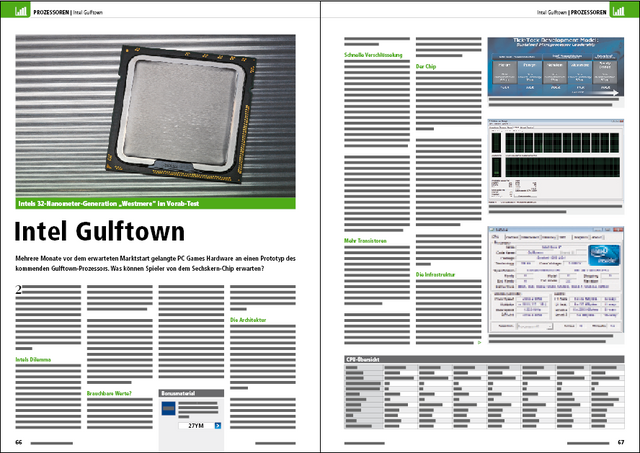The height and width of the screenshot is (453, 640).
Task: Open the task manager CPU usage screenshot
Action: [x=556, y=161]
